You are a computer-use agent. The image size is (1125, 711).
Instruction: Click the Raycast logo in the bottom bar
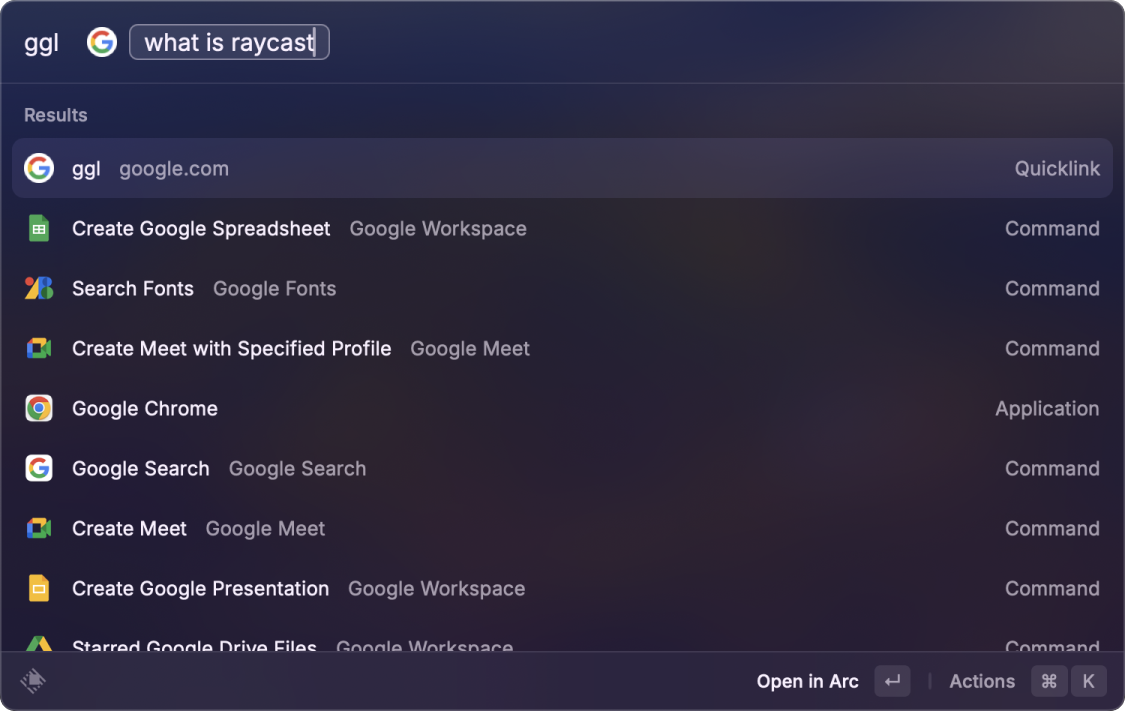[x=33, y=681]
